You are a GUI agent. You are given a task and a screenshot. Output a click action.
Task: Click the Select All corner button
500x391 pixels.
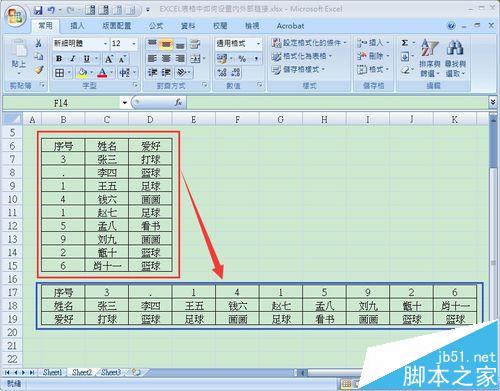[12, 119]
